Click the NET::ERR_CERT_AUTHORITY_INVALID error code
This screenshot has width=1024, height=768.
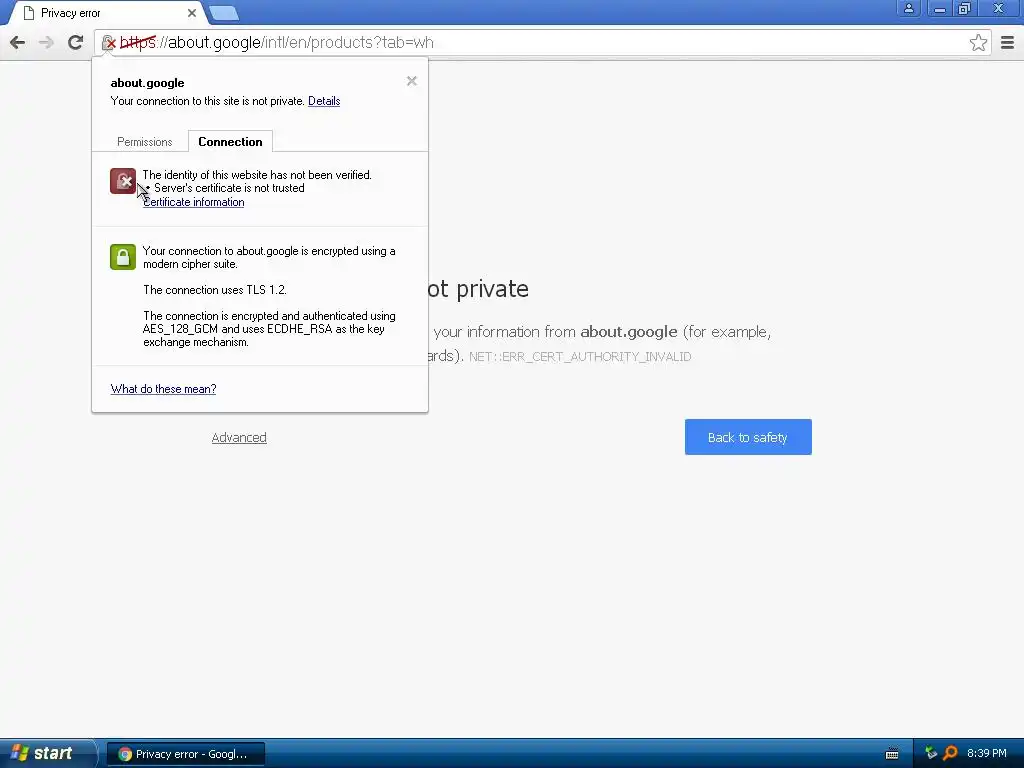(580, 357)
